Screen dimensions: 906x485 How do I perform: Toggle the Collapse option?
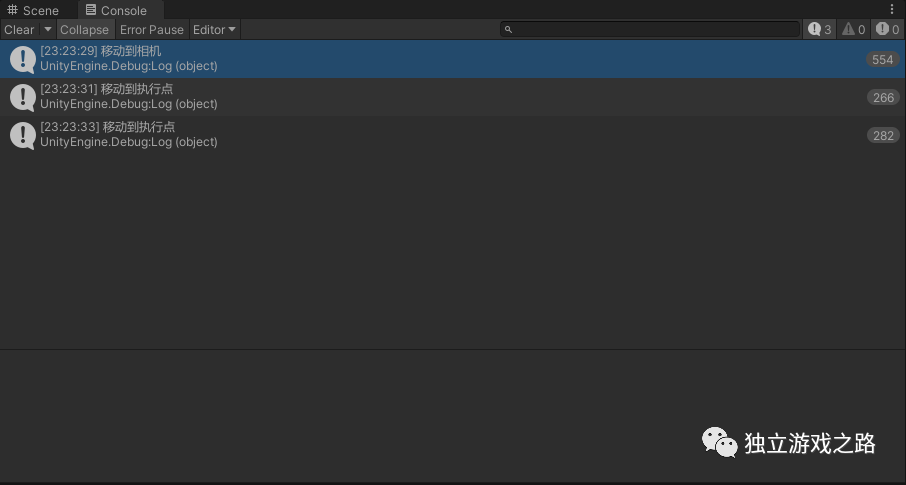coord(84,29)
